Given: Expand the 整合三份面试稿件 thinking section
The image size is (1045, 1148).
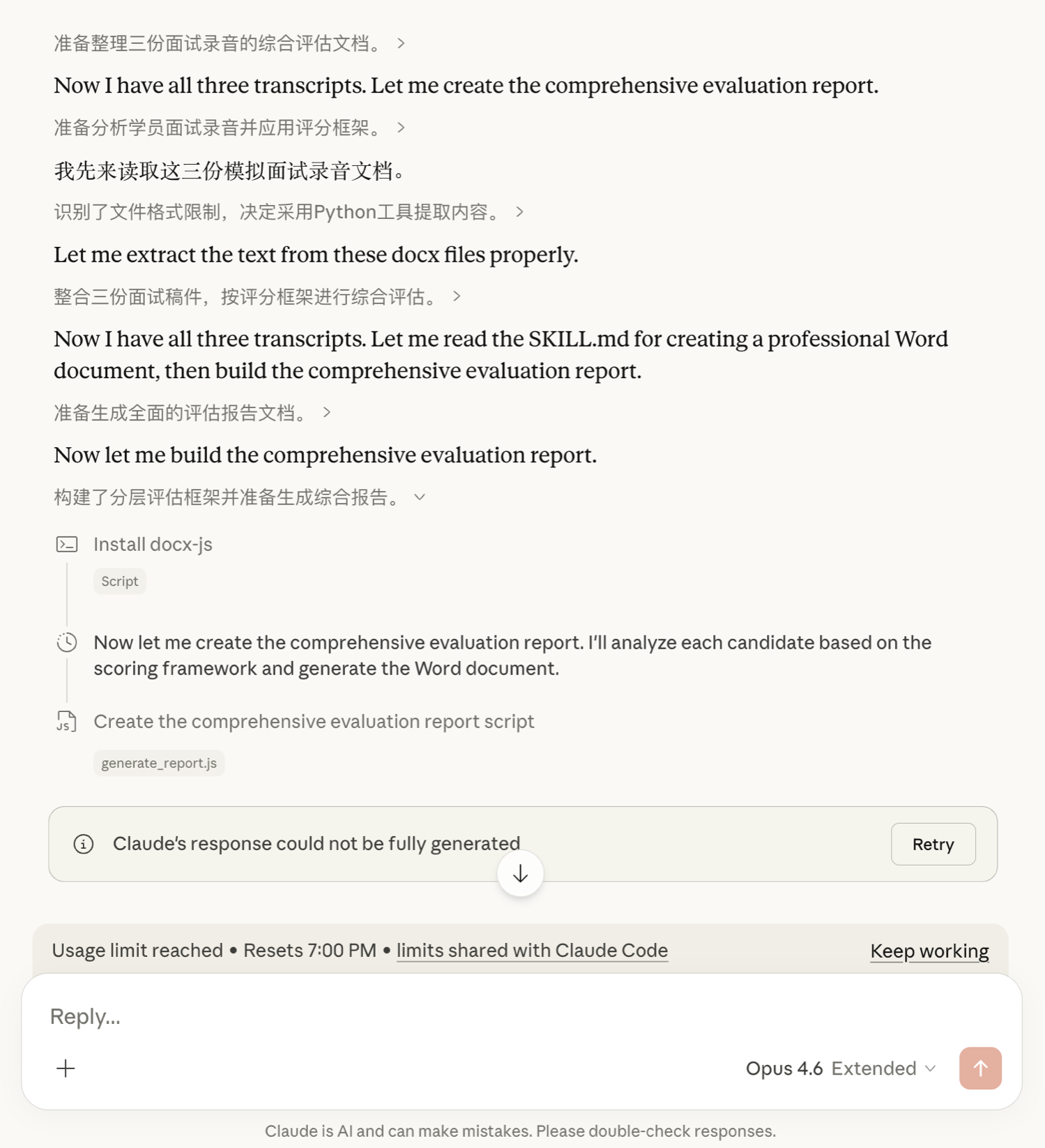Looking at the screenshot, I should tap(457, 296).
